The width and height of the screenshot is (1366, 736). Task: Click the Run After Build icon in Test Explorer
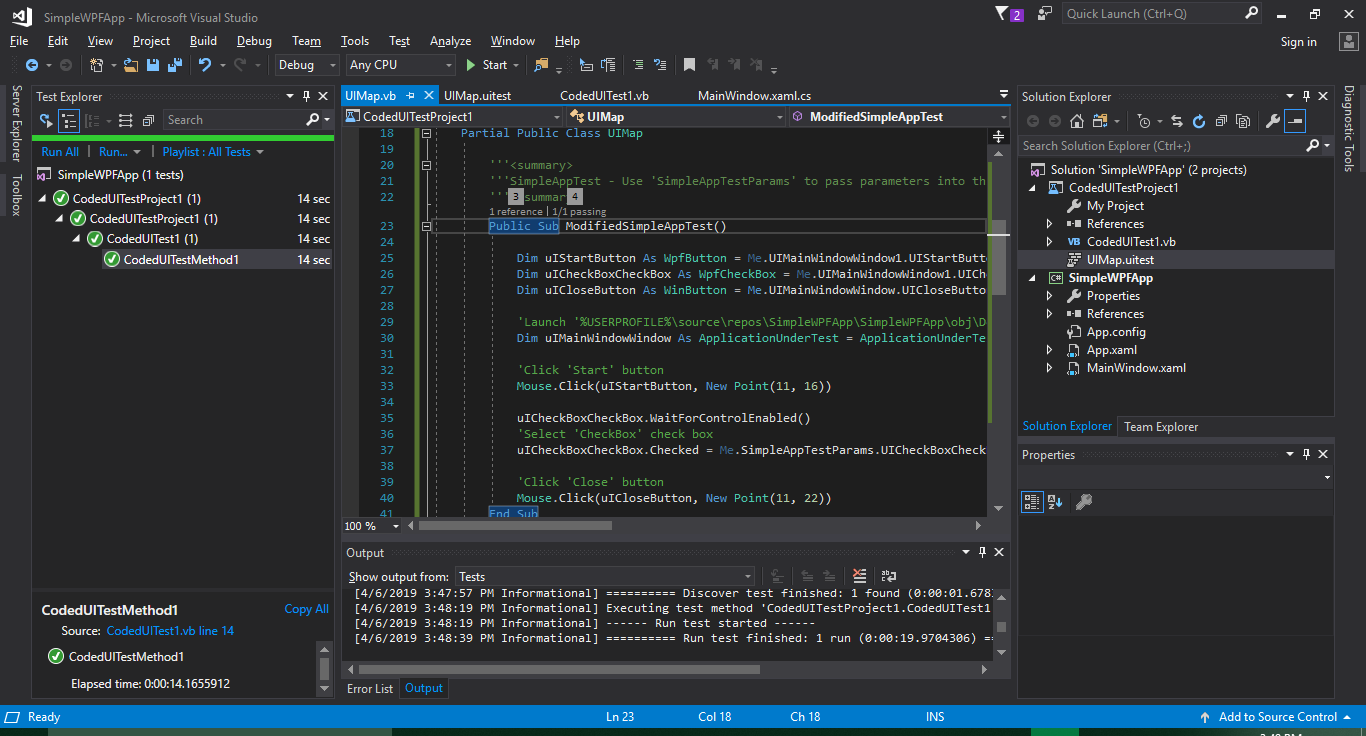[x=46, y=120]
